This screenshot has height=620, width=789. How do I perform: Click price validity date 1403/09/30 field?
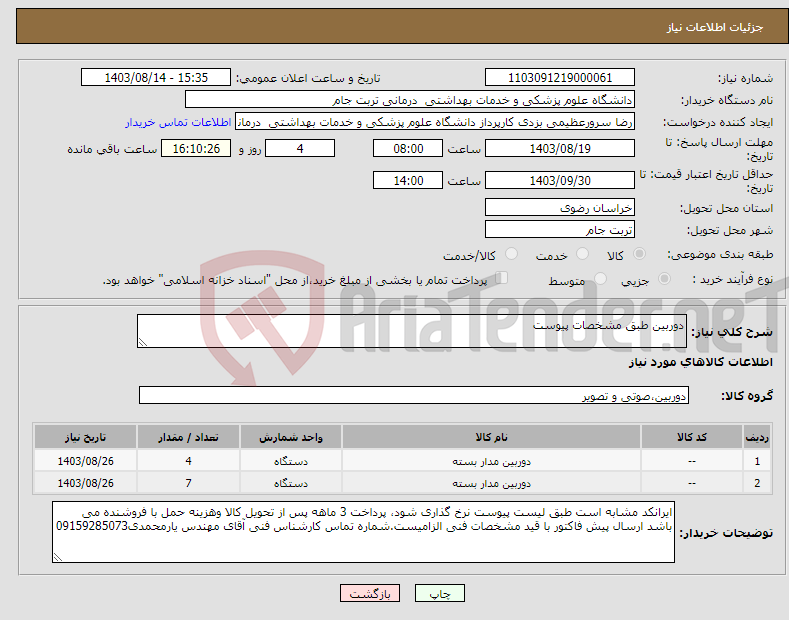[x=560, y=180]
